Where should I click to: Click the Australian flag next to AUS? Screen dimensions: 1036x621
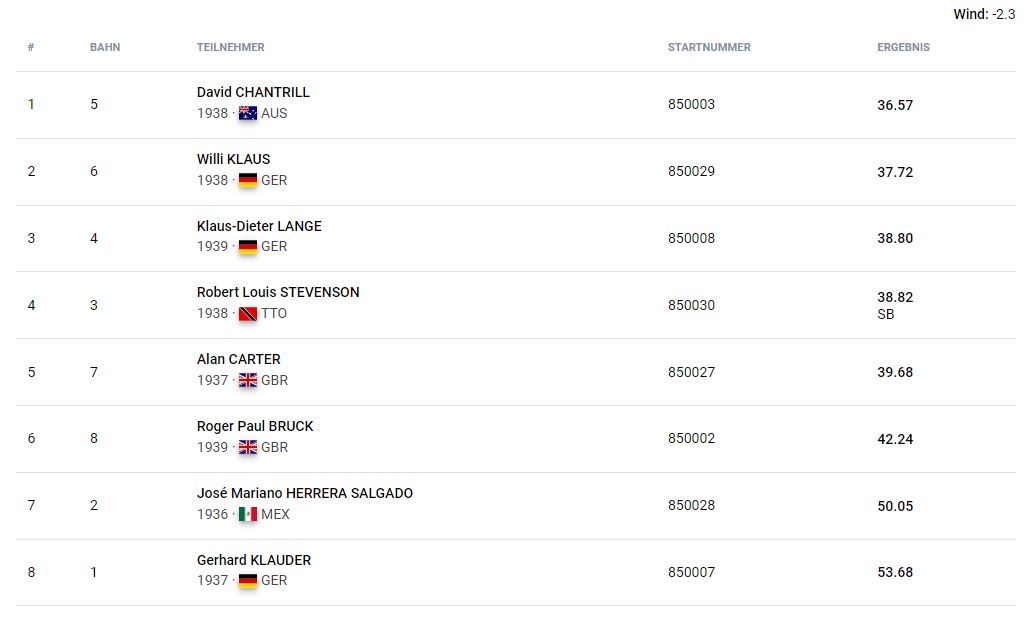pyautogui.click(x=248, y=113)
